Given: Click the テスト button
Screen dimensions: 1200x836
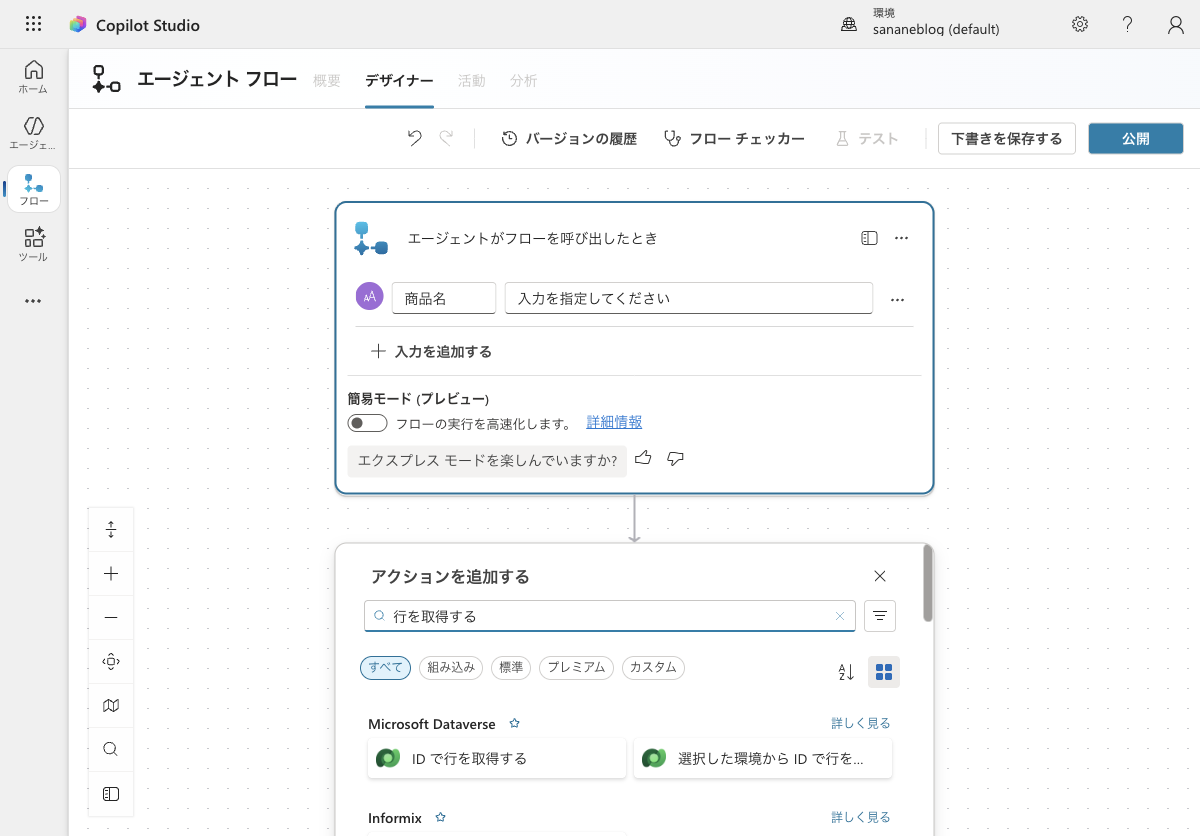Looking at the screenshot, I should (x=867, y=139).
